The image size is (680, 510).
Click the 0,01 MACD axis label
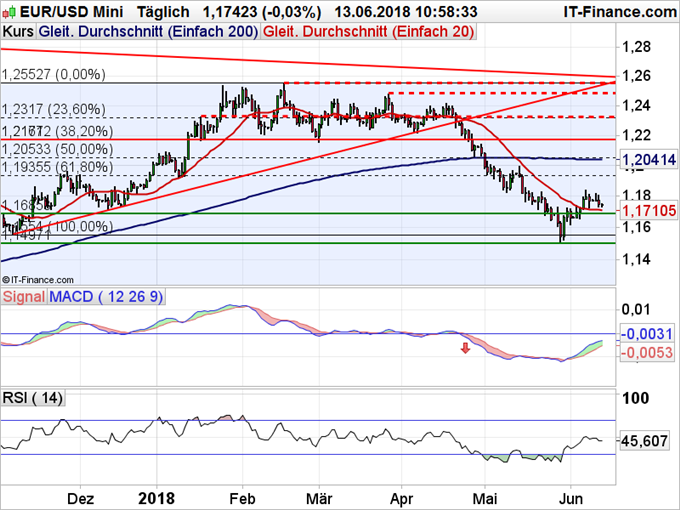point(636,310)
